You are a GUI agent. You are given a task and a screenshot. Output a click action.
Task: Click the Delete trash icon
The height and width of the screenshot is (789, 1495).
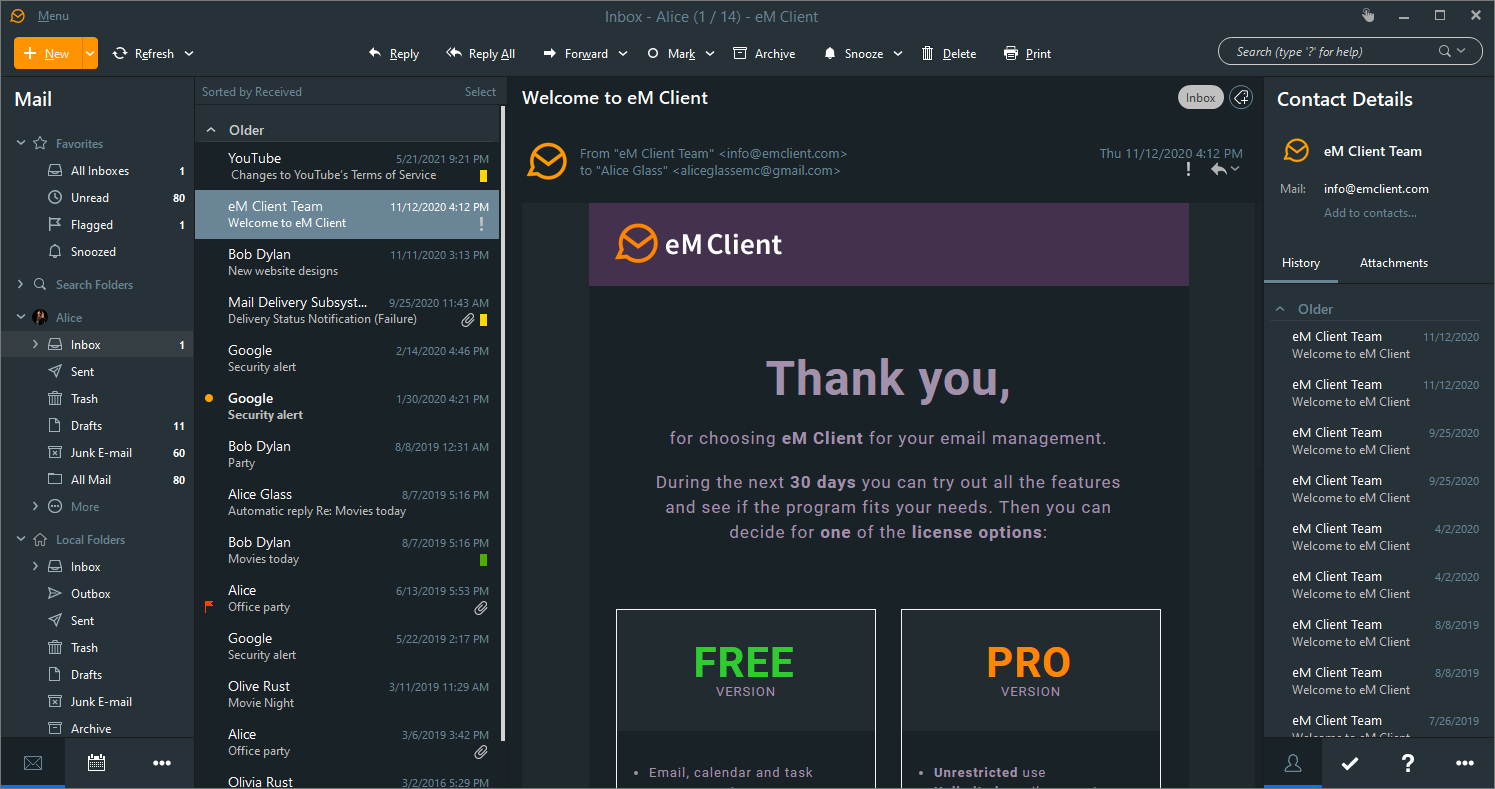coord(928,54)
